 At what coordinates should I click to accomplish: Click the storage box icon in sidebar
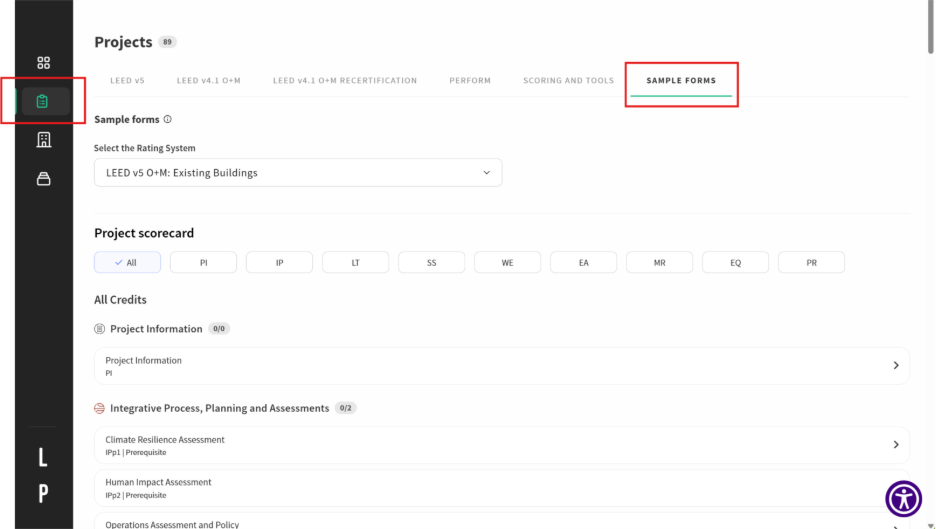[x=43, y=179]
